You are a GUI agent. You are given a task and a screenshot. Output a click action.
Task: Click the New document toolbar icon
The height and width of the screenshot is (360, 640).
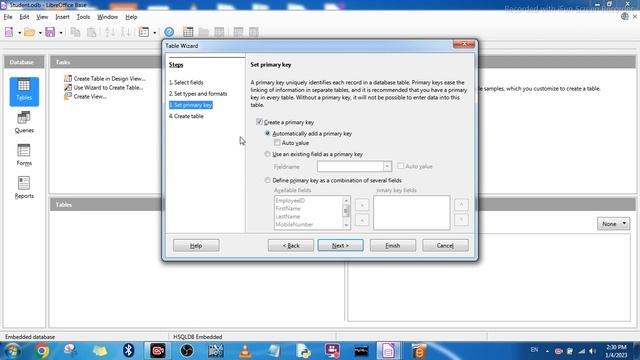(9, 32)
